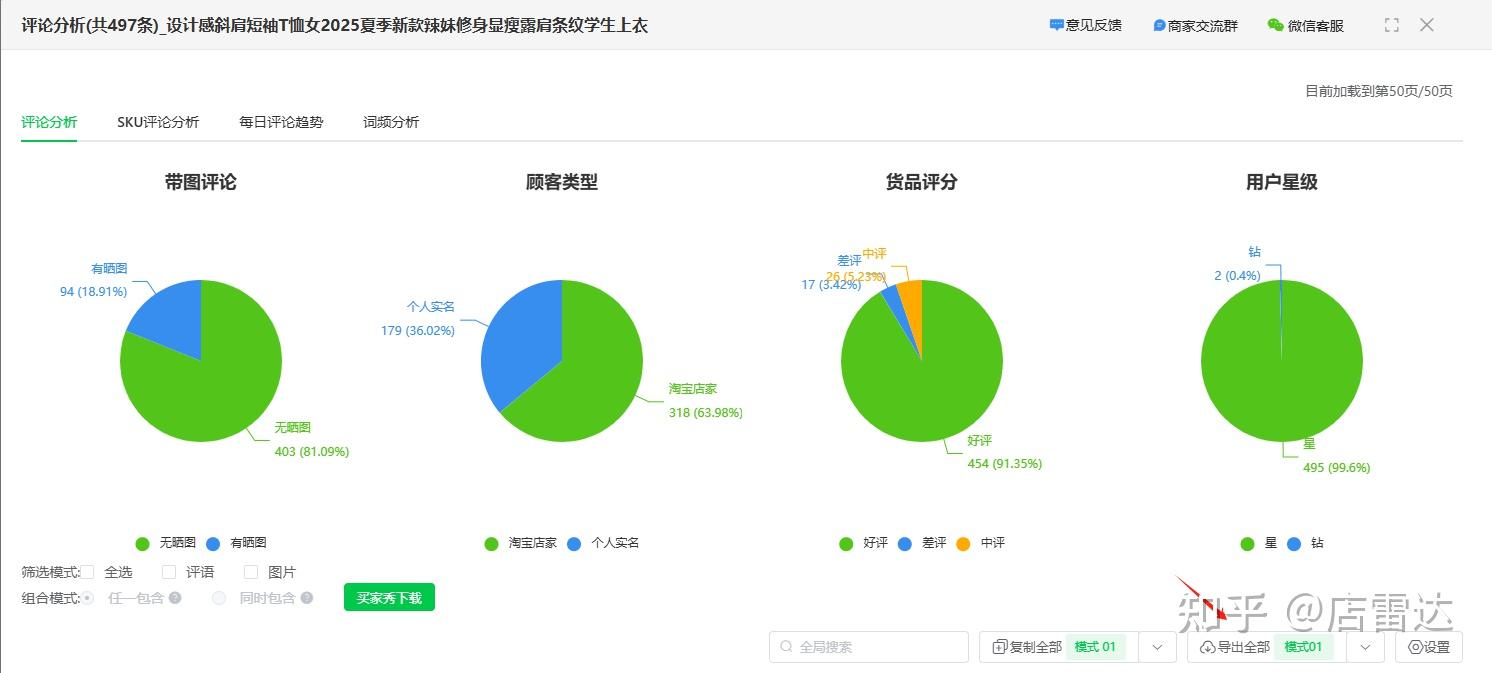This screenshot has width=1492, height=673.
Task: Open the 微信客服 WeChat icon
Action: pyautogui.click(x=1275, y=25)
